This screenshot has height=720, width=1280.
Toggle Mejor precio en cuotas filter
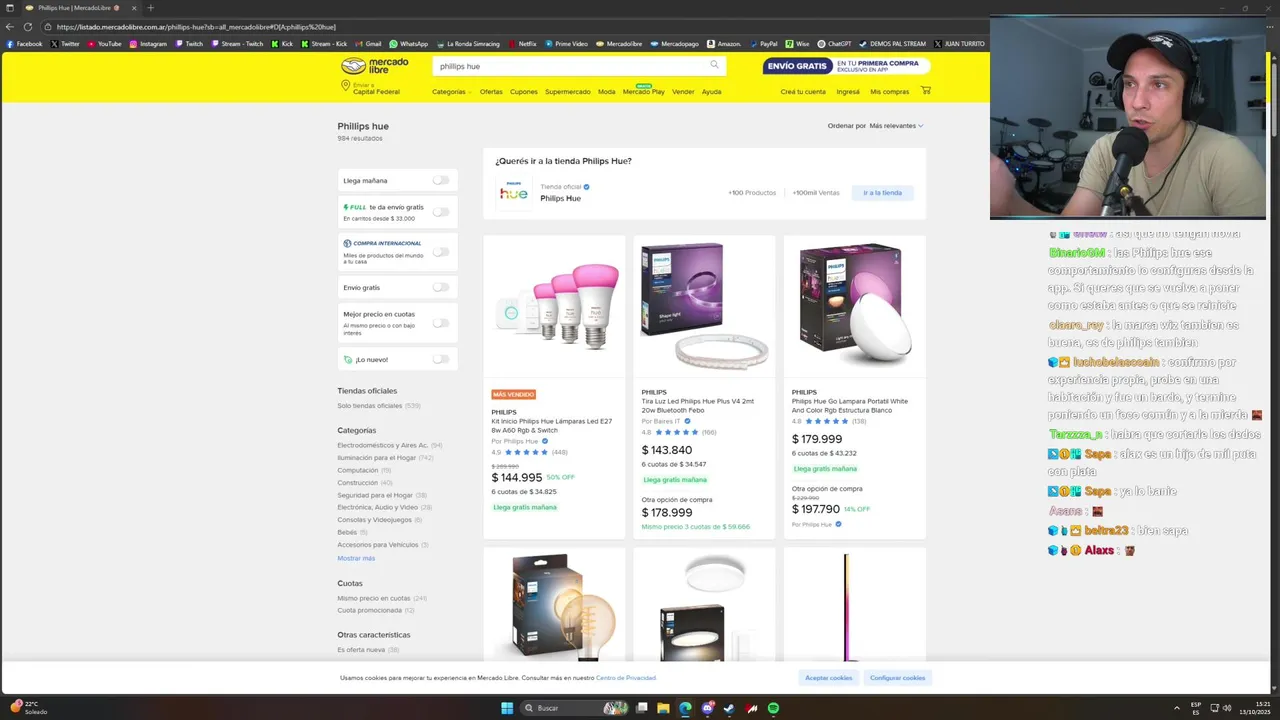440,323
